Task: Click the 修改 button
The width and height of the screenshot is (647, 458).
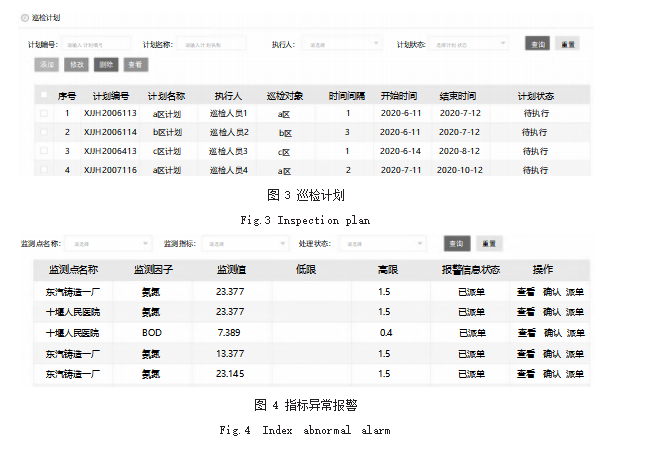Action: 76,64
